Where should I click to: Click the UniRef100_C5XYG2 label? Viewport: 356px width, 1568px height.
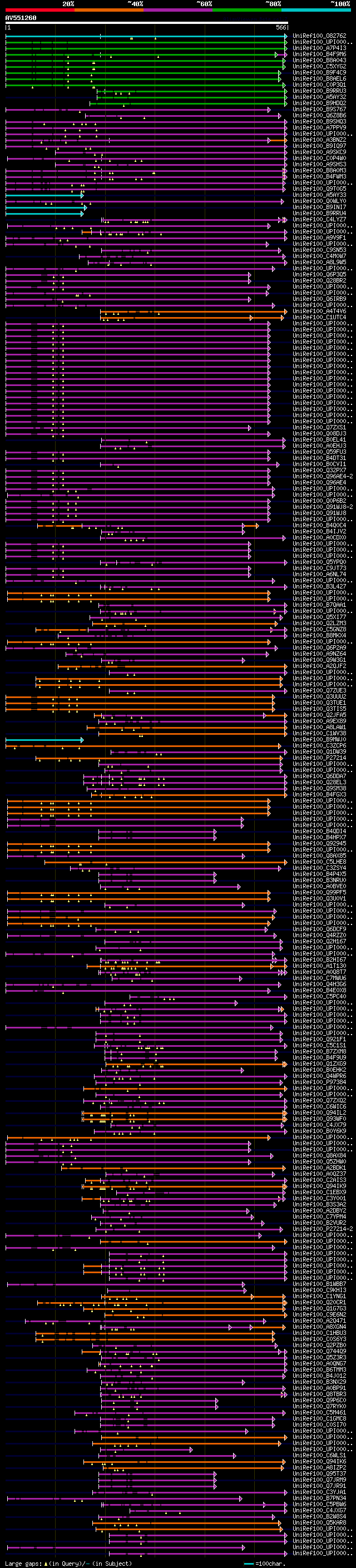coord(319,66)
